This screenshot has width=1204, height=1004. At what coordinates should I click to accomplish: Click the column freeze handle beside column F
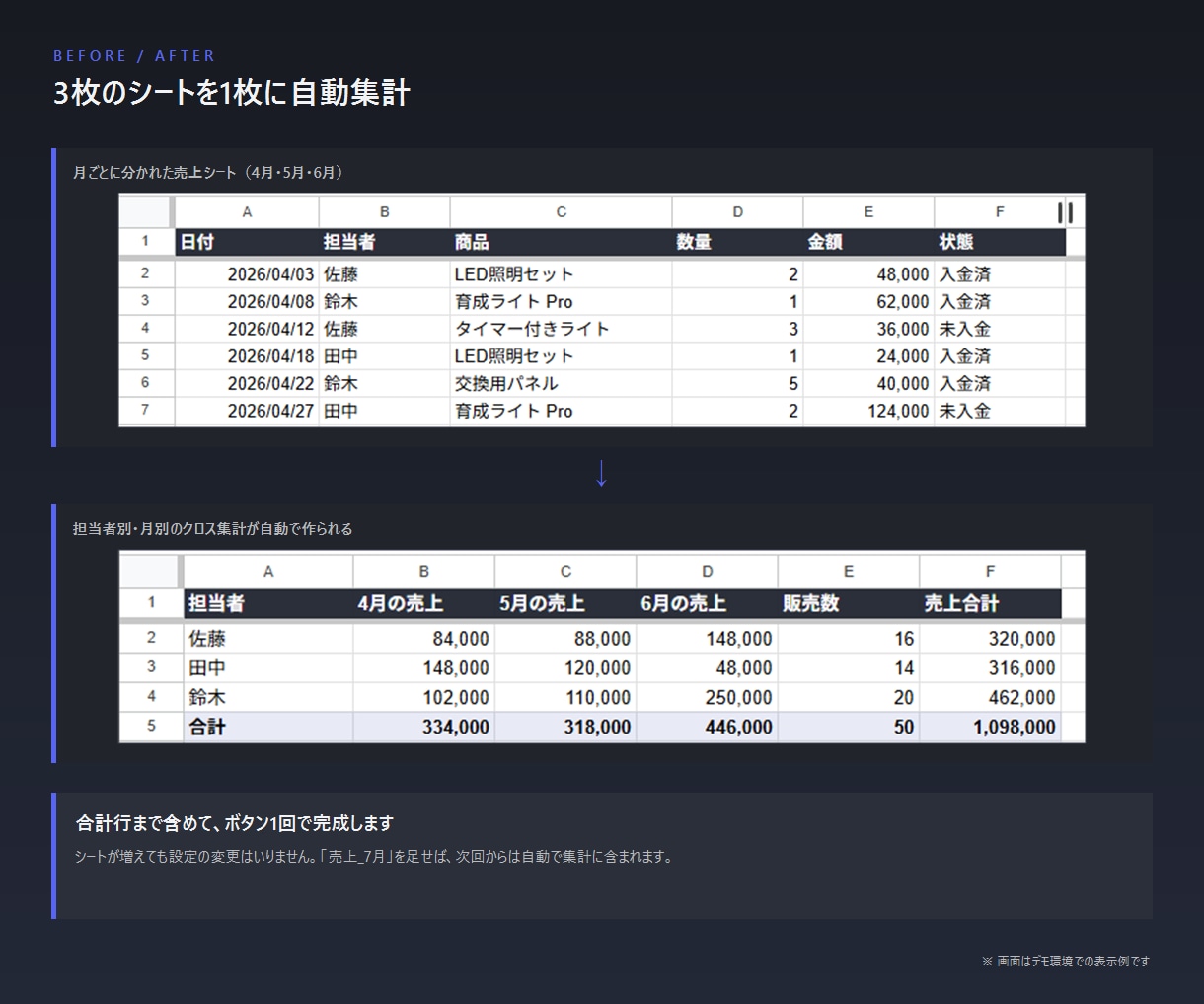click(x=1065, y=212)
